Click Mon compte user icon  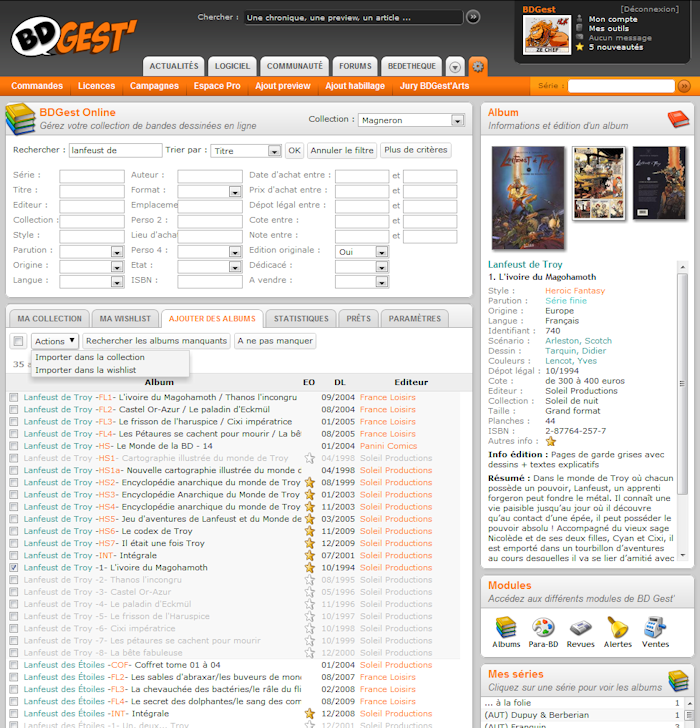579,19
